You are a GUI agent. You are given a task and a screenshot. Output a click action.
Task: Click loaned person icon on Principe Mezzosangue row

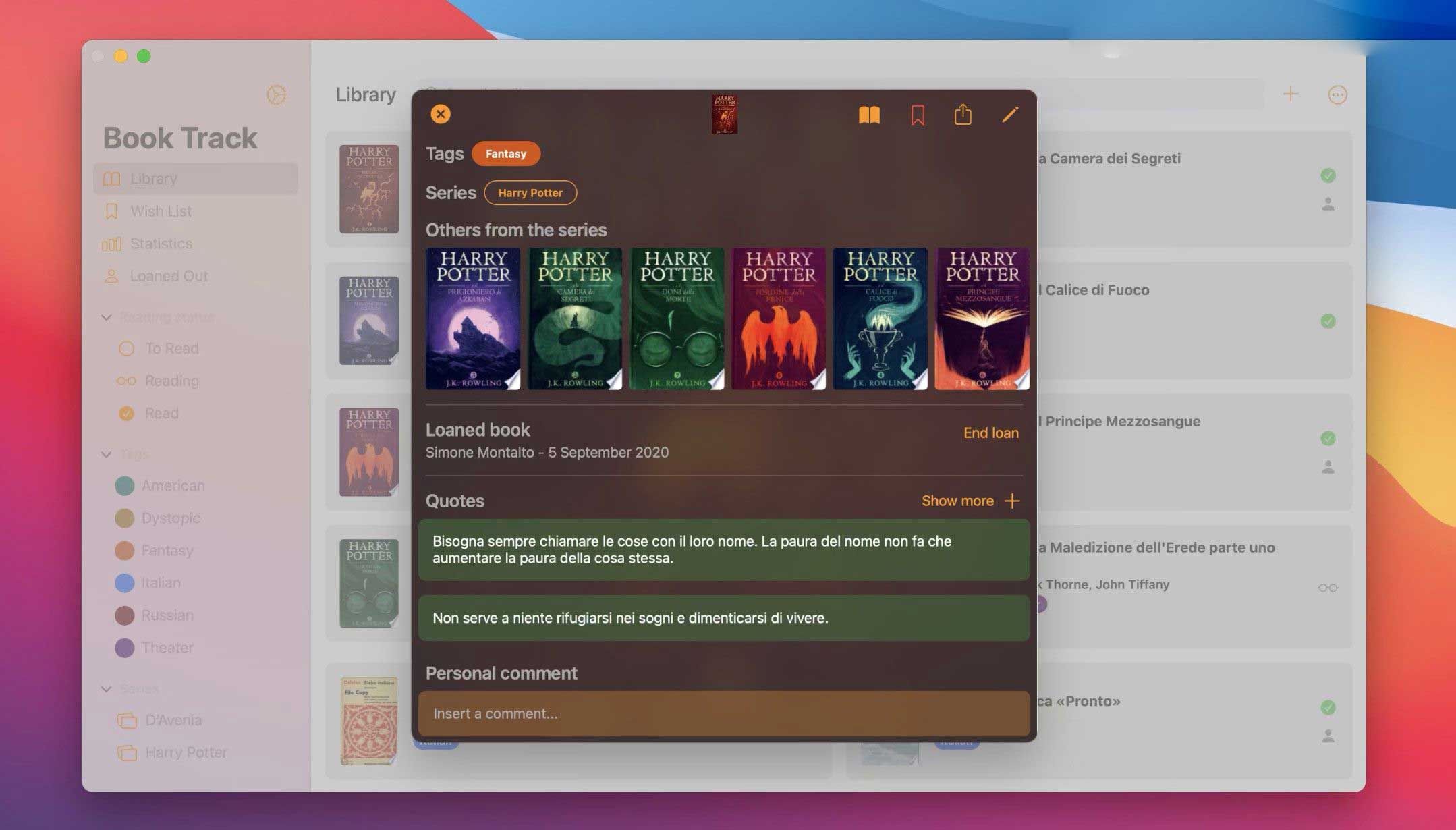(1328, 467)
